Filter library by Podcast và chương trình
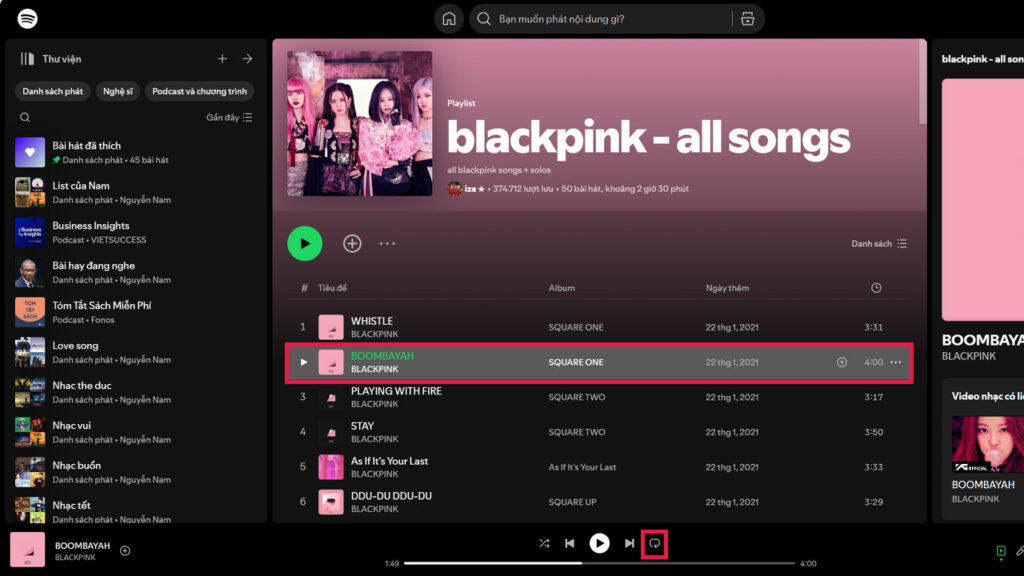 coord(199,91)
